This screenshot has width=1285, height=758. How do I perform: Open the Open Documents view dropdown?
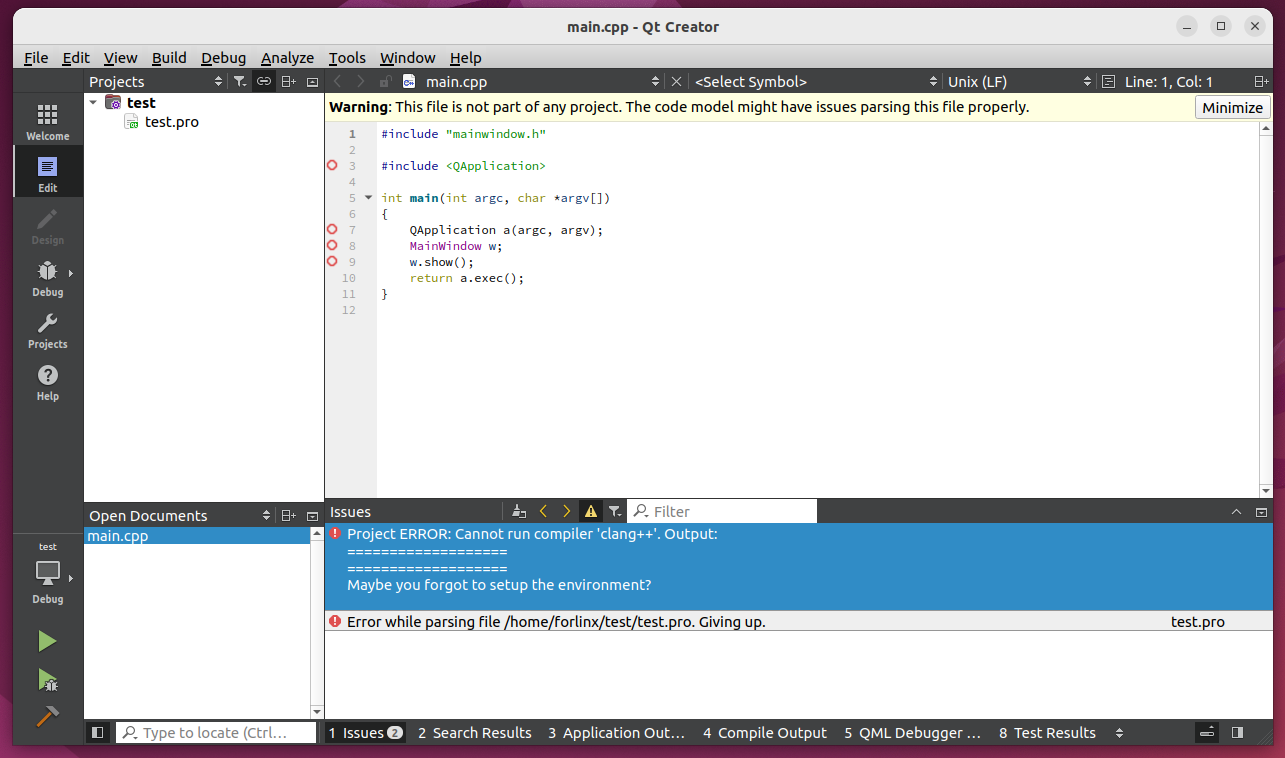point(179,516)
